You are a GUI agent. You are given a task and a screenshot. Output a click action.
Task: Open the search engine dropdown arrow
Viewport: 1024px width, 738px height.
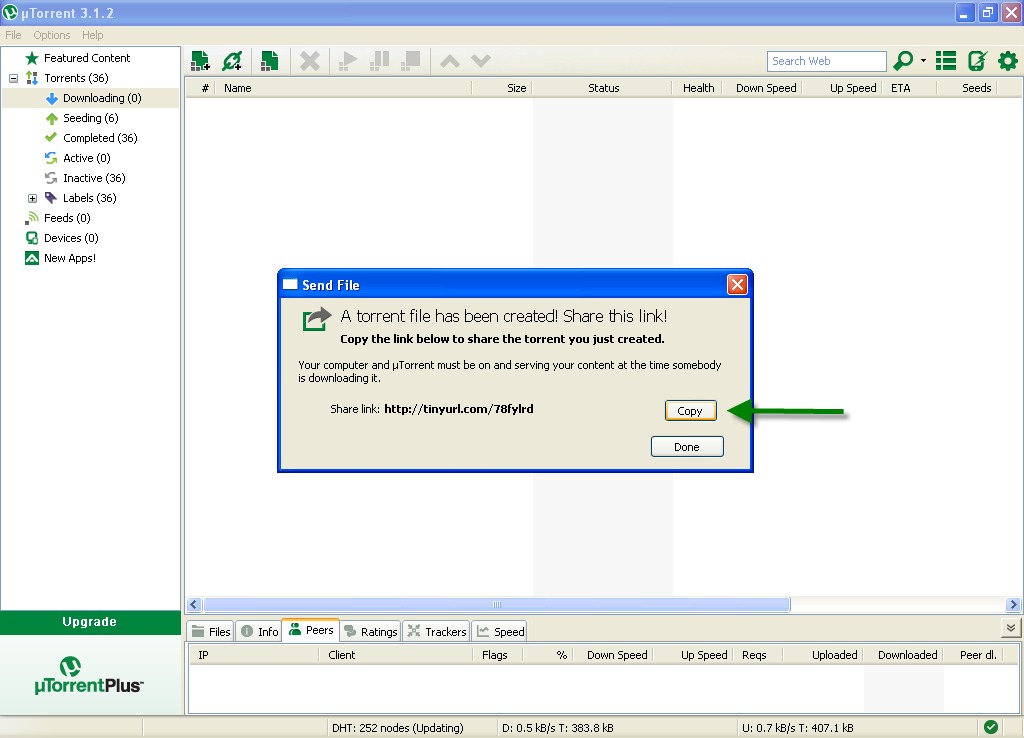tap(923, 61)
